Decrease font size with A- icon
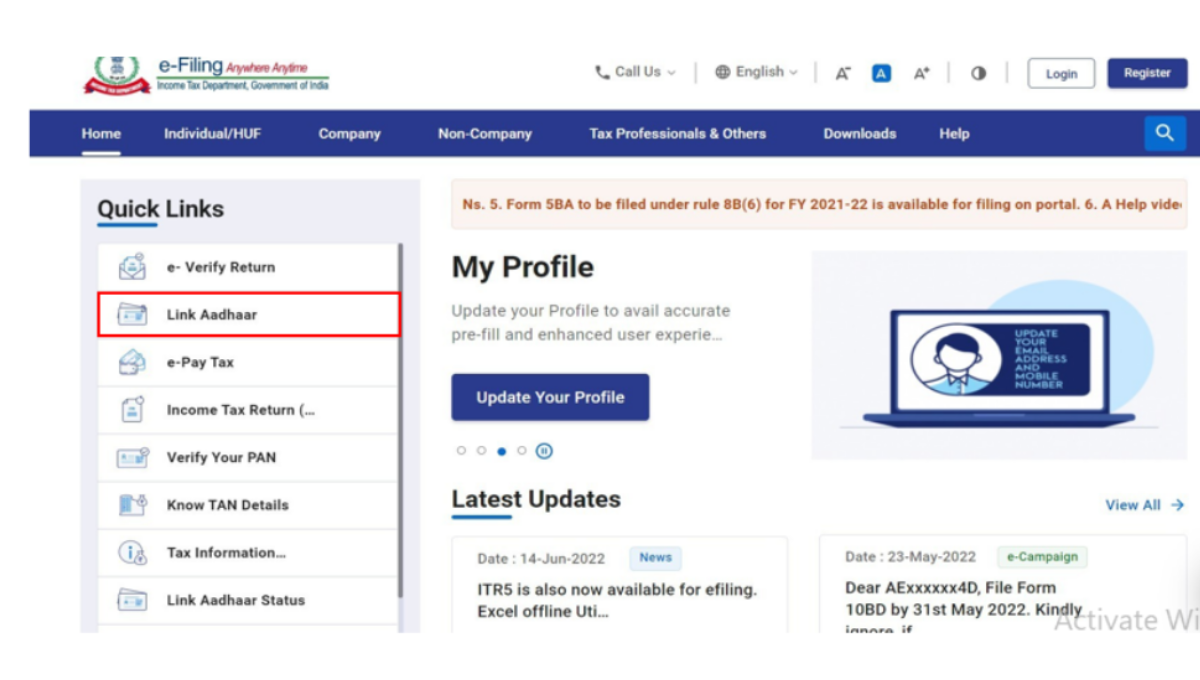 843,73
